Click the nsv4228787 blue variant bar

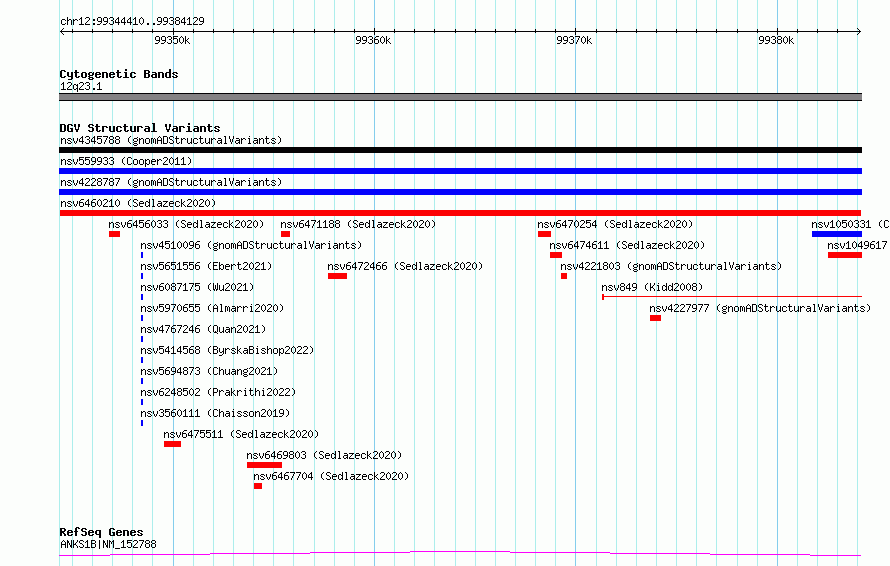pos(460,192)
